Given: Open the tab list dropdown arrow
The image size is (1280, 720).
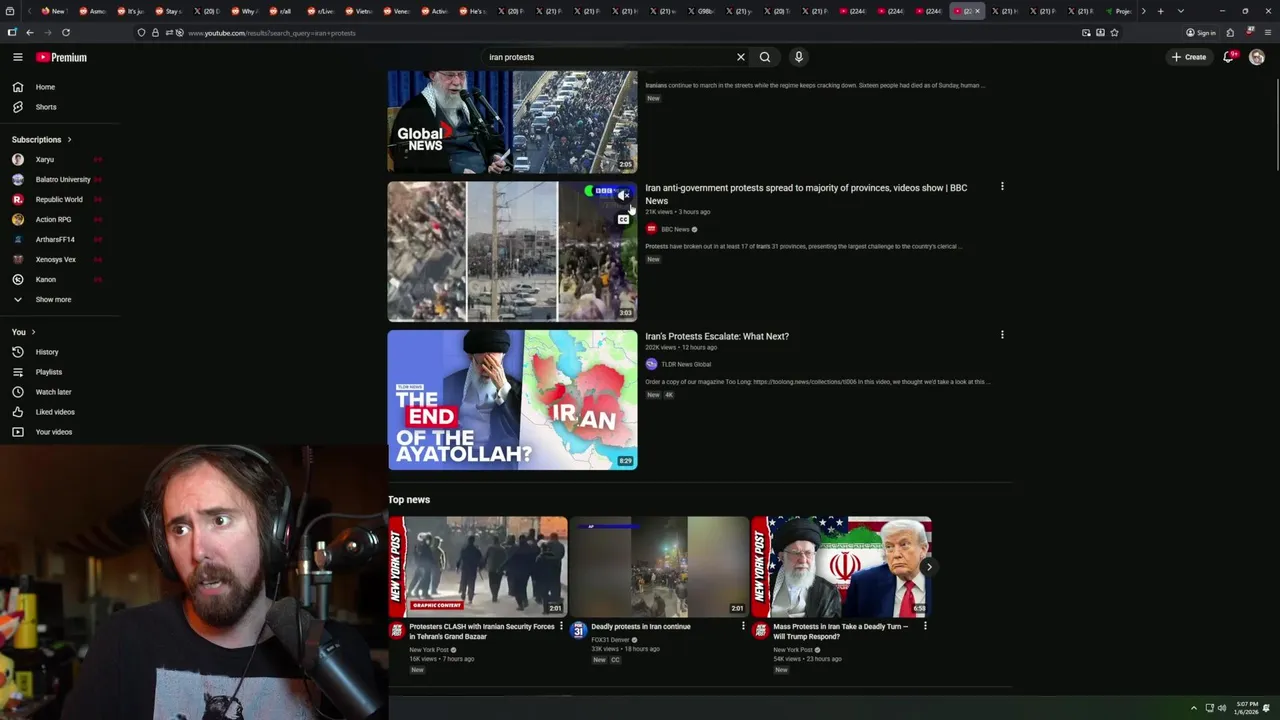Looking at the screenshot, I should tap(1181, 11).
